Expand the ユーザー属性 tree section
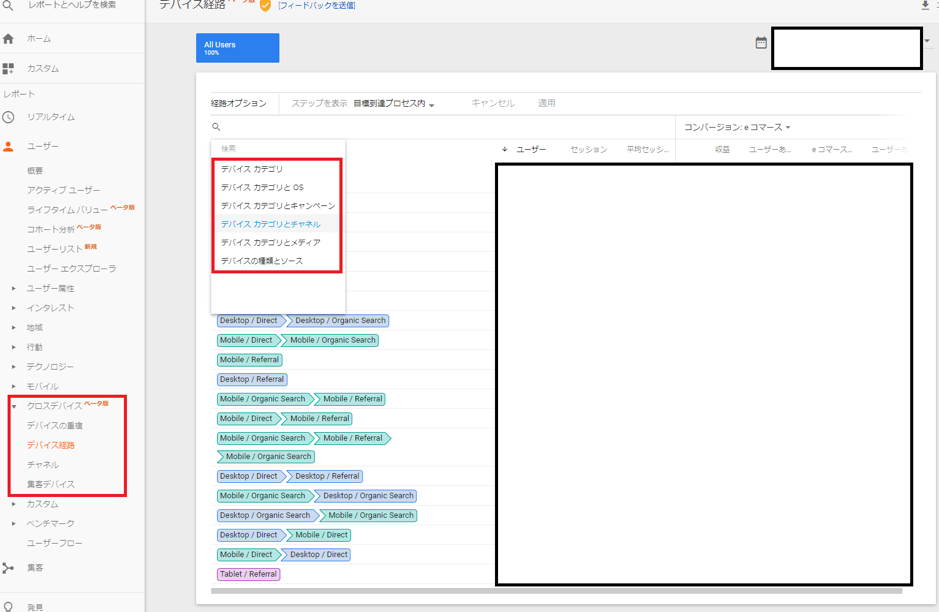 (14, 288)
